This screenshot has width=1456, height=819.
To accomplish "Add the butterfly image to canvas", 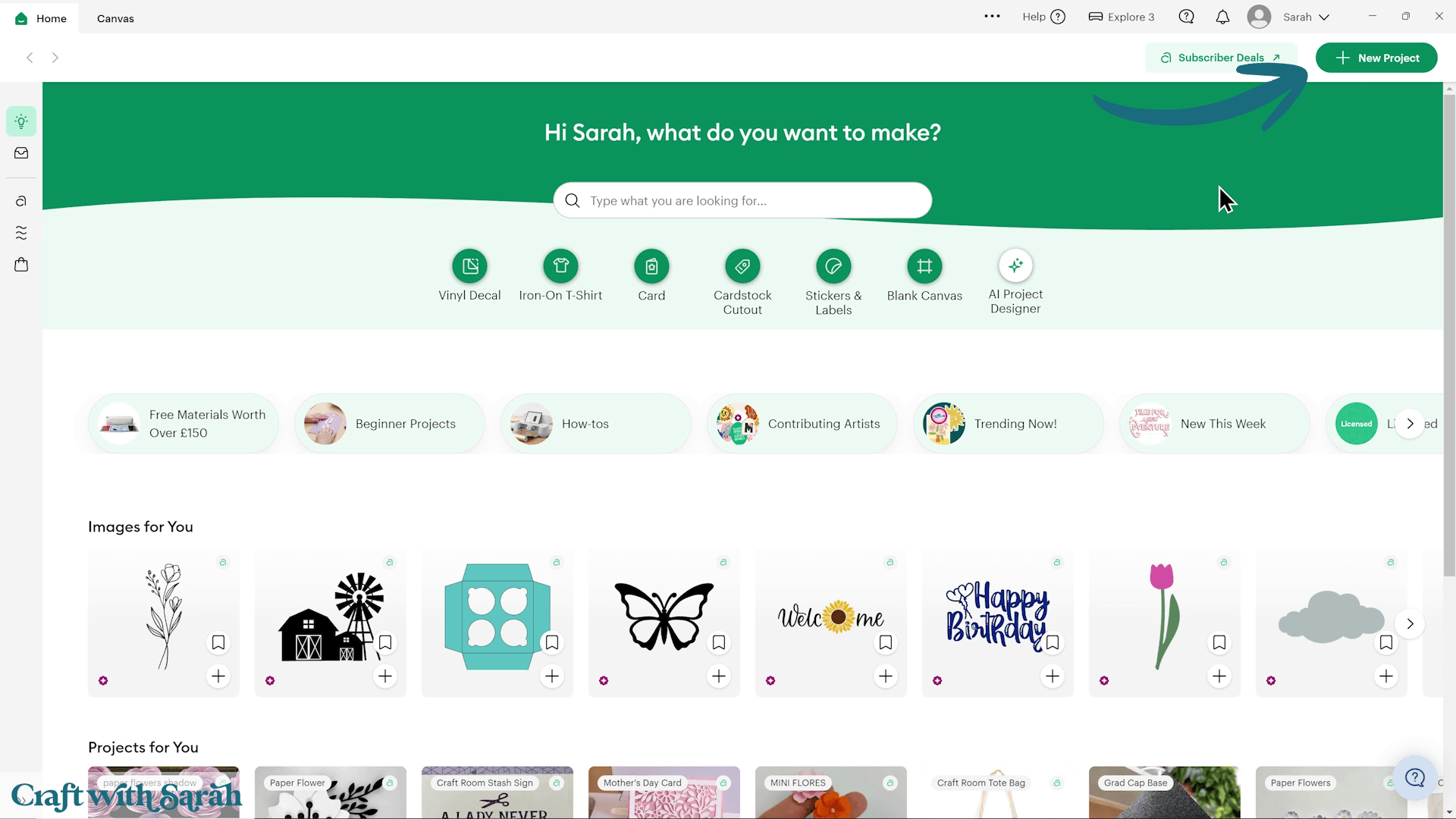I will pyautogui.click(x=719, y=676).
